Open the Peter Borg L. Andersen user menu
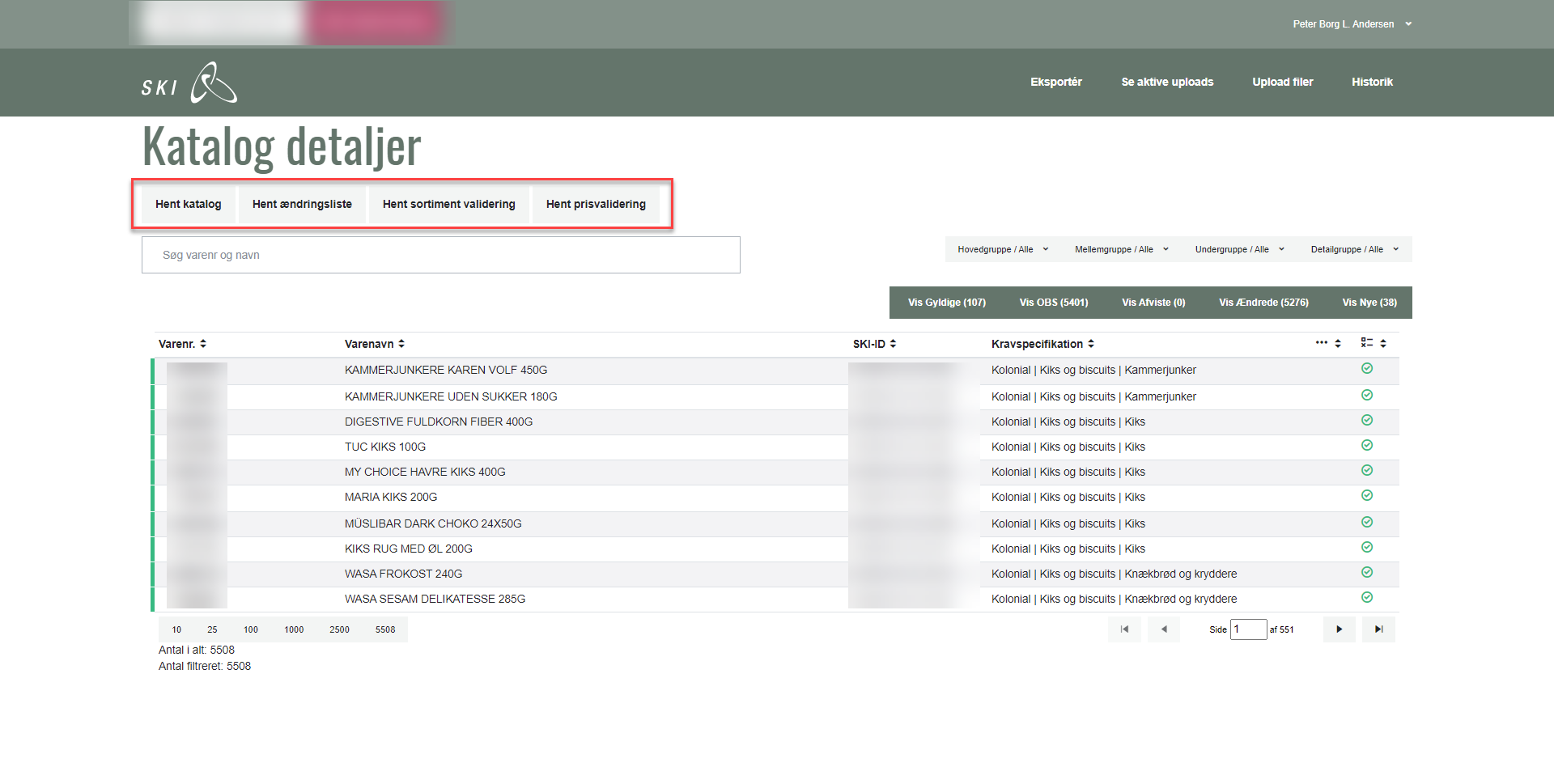This screenshot has height=784, width=1554. pyautogui.click(x=1351, y=24)
